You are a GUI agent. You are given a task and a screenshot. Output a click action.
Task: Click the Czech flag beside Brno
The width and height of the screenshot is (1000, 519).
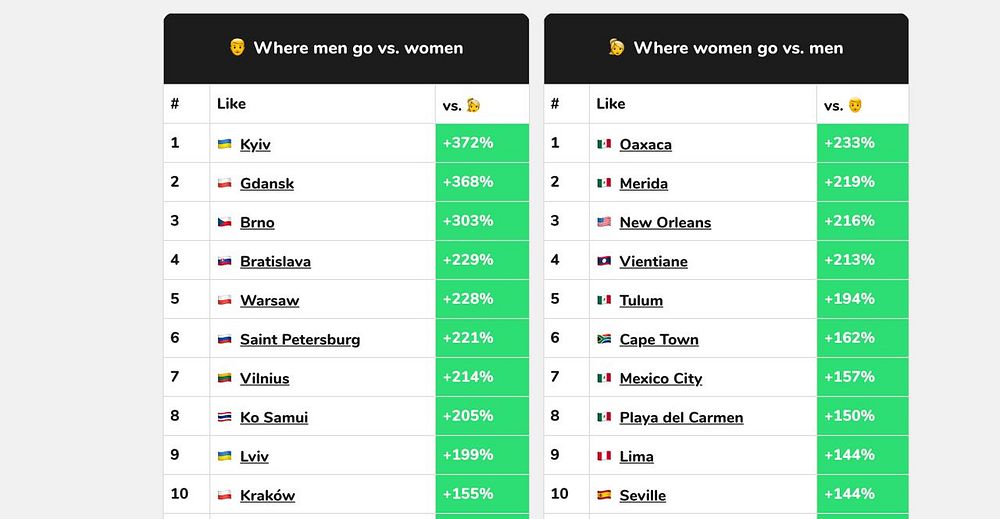(x=225, y=222)
